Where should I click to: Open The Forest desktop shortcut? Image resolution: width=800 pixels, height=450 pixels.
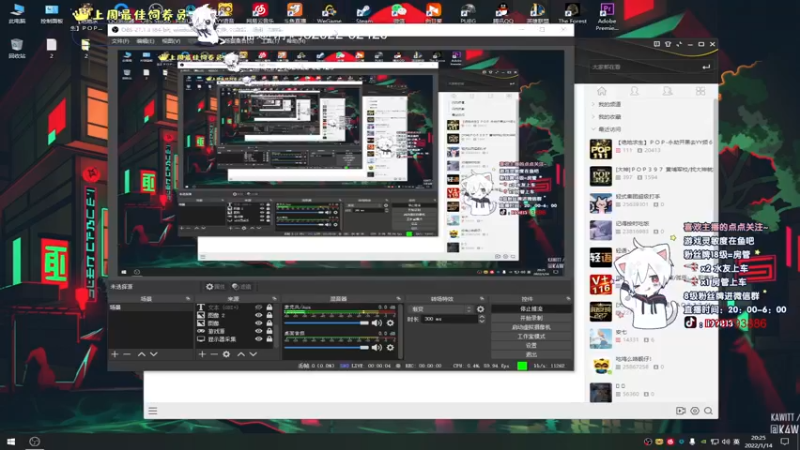click(x=572, y=12)
